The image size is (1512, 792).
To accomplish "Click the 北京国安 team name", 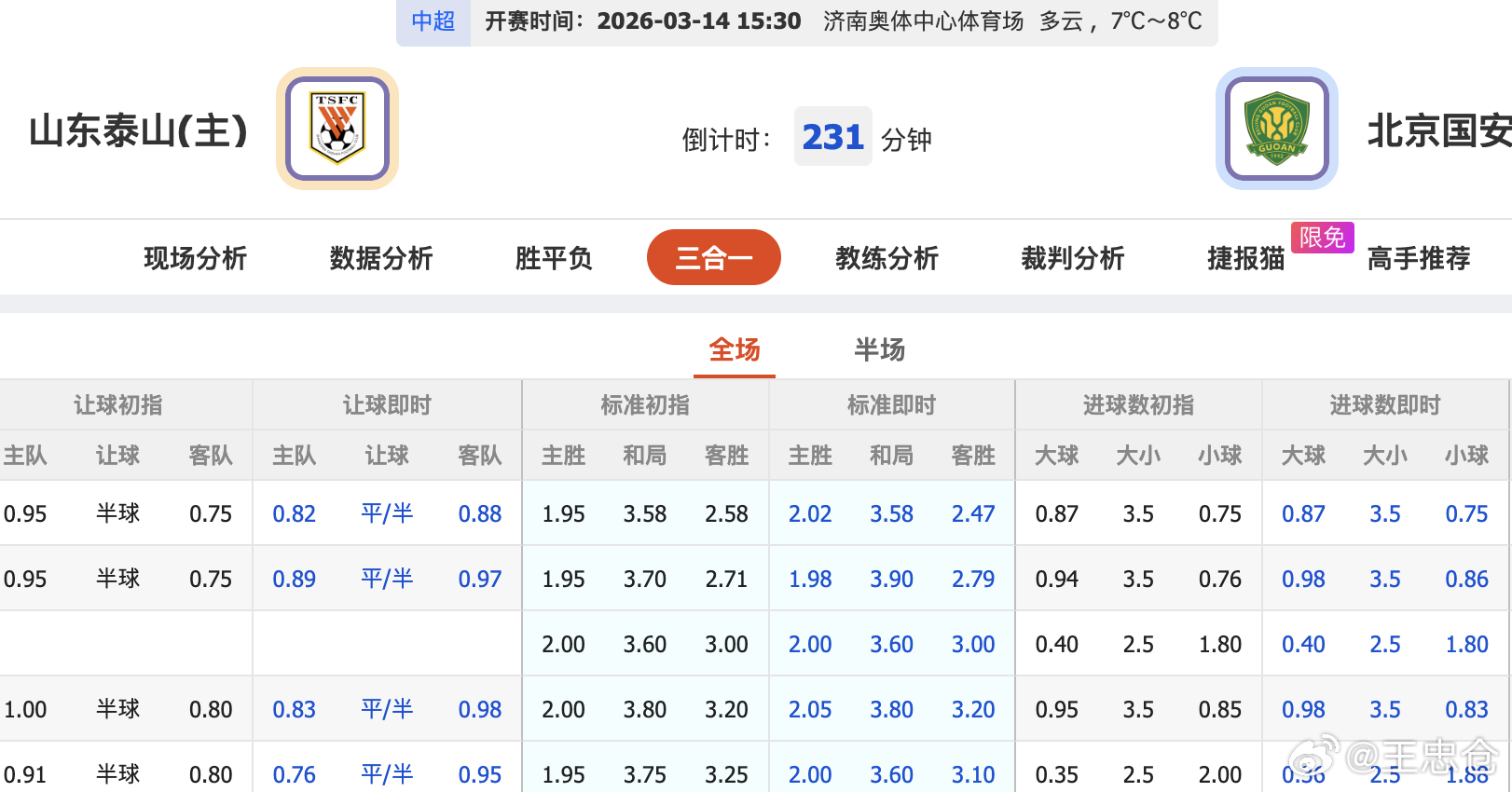I will pyautogui.click(x=1439, y=130).
